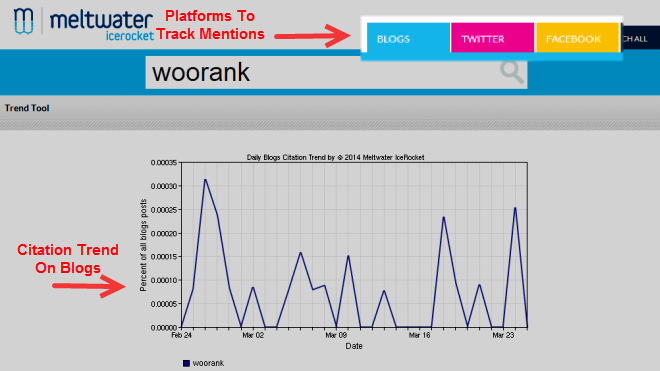Open the meltwater icerocket home link
The image size is (660, 371).
101,25
